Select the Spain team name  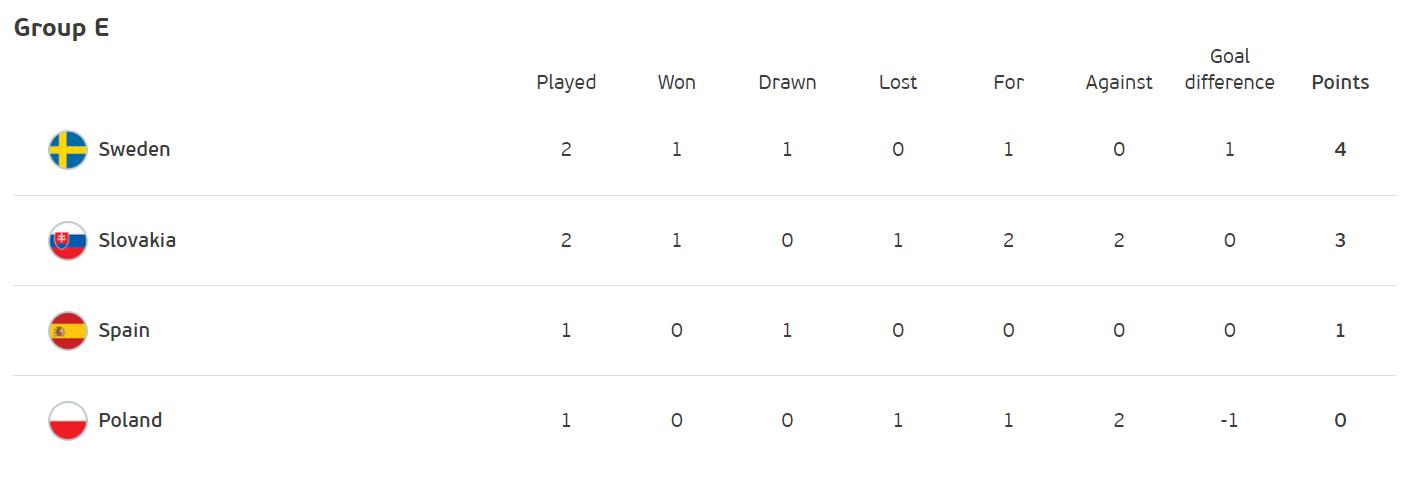coord(124,330)
